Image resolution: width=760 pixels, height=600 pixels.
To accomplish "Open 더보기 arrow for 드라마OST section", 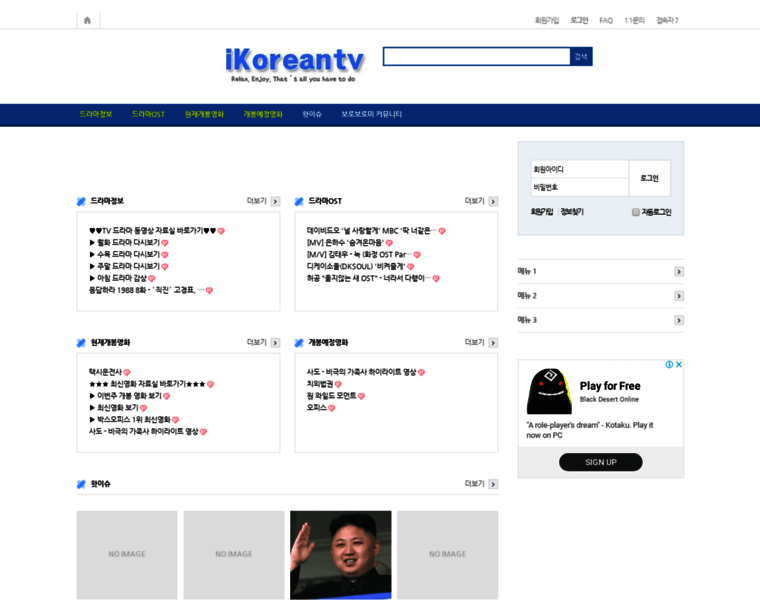I will (493, 201).
